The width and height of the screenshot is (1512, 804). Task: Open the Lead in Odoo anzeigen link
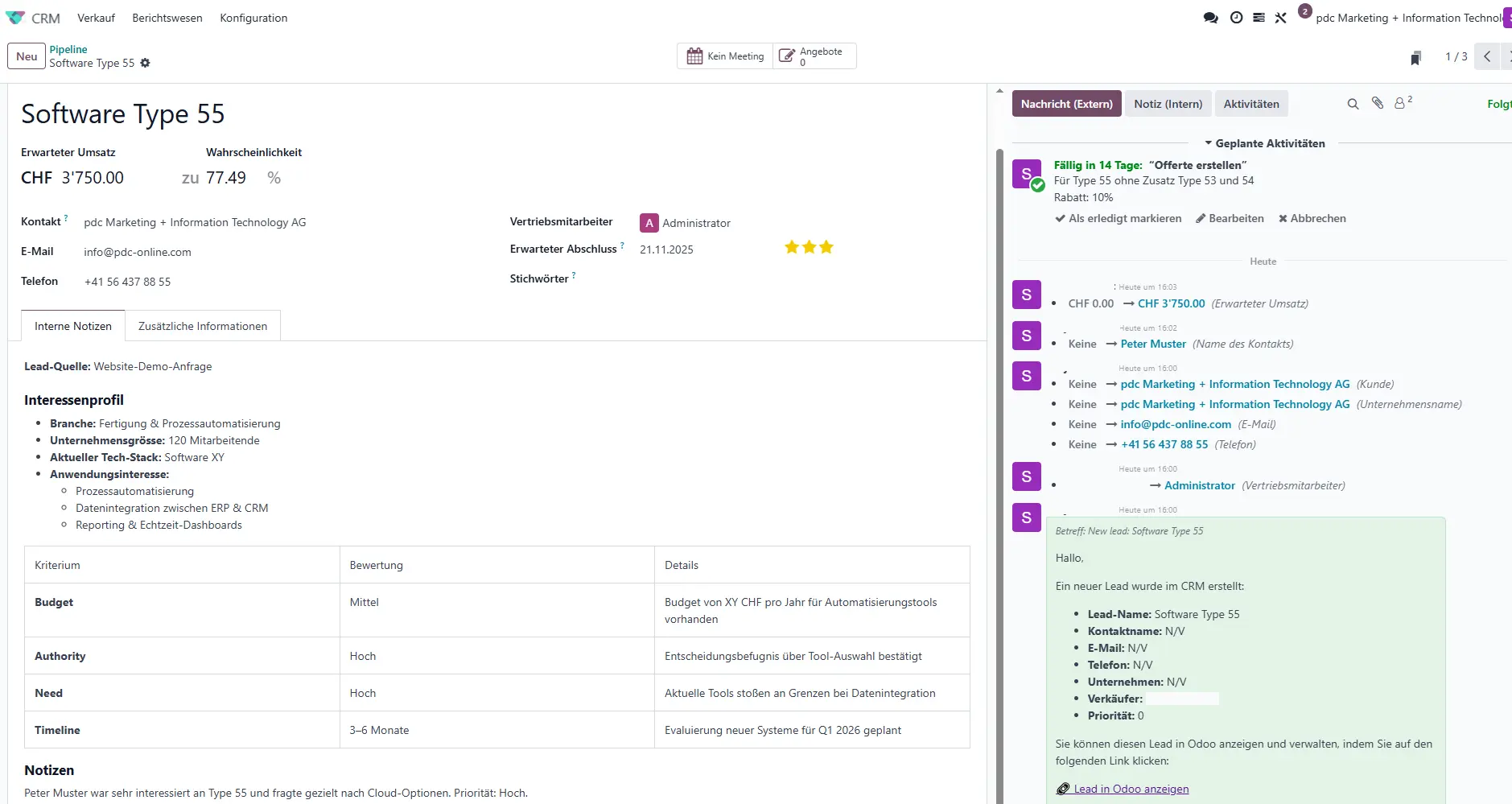click(x=1131, y=789)
